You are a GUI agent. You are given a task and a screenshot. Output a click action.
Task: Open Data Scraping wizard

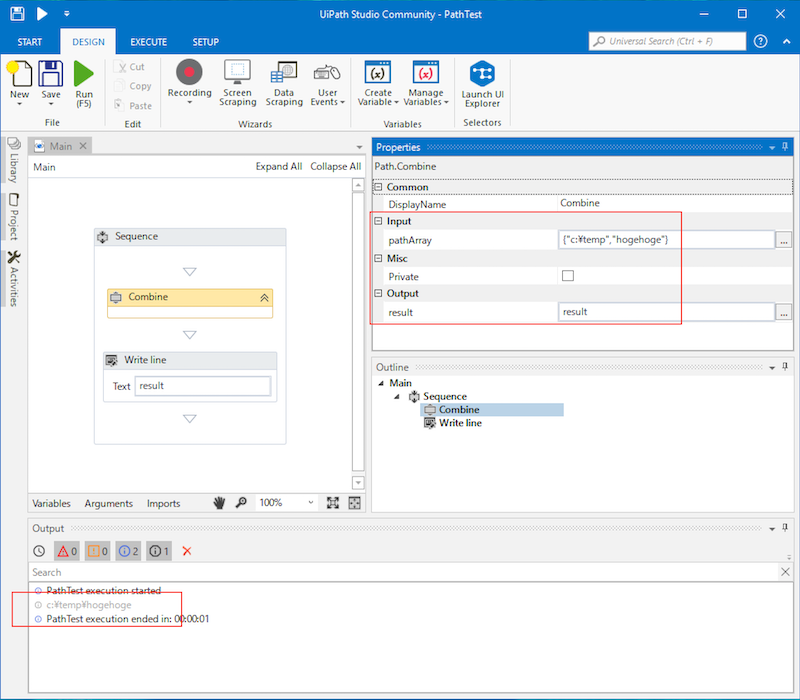(x=284, y=84)
